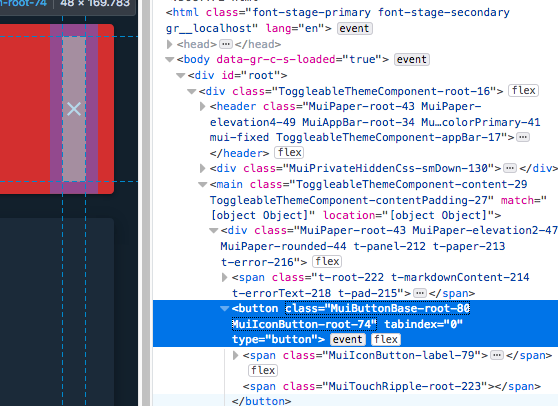Viewport: 558px width, 406px height.
Task: Click class attribute value MuiButtonBase-root-80
Action: (400, 308)
